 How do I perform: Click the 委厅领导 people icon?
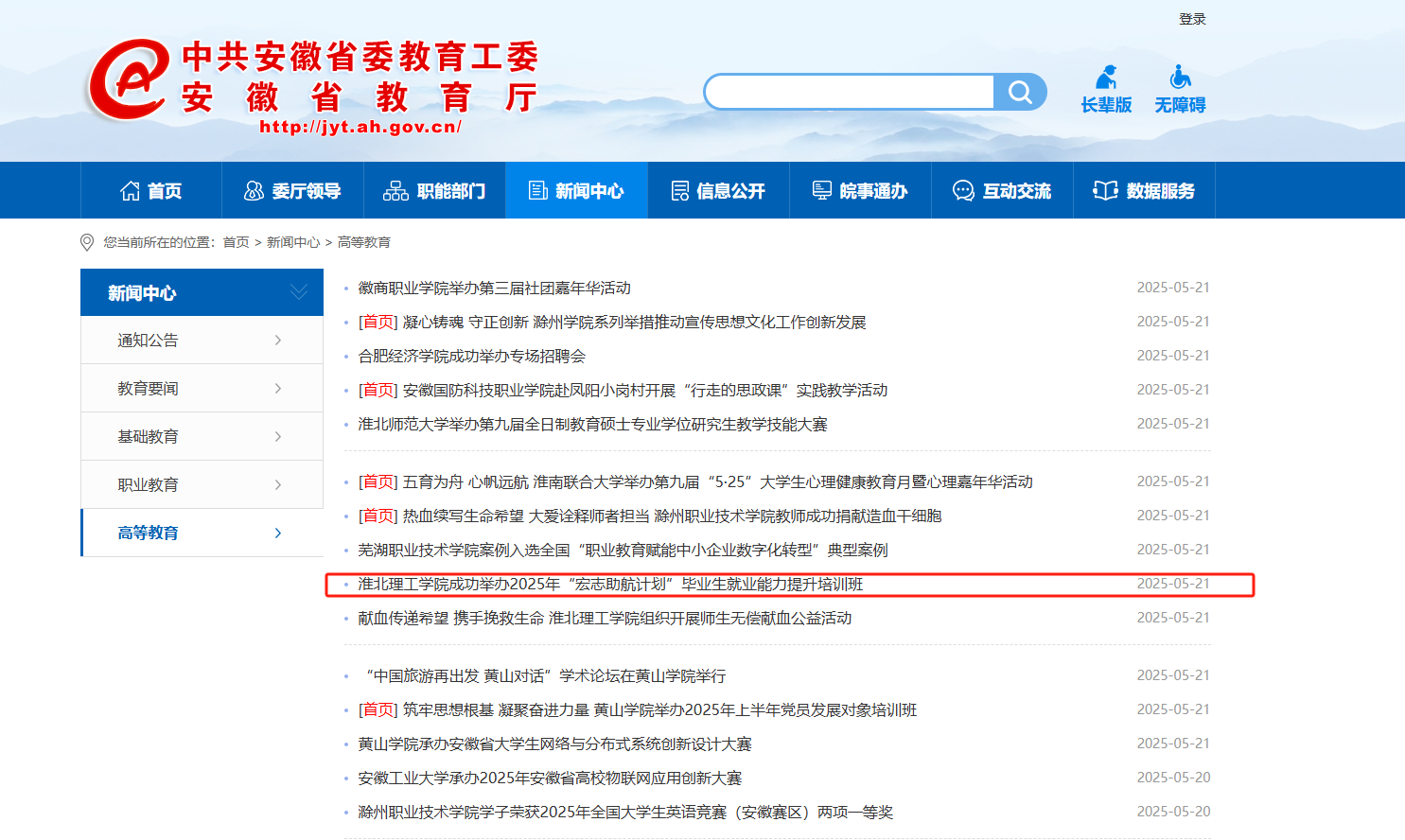click(x=254, y=191)
